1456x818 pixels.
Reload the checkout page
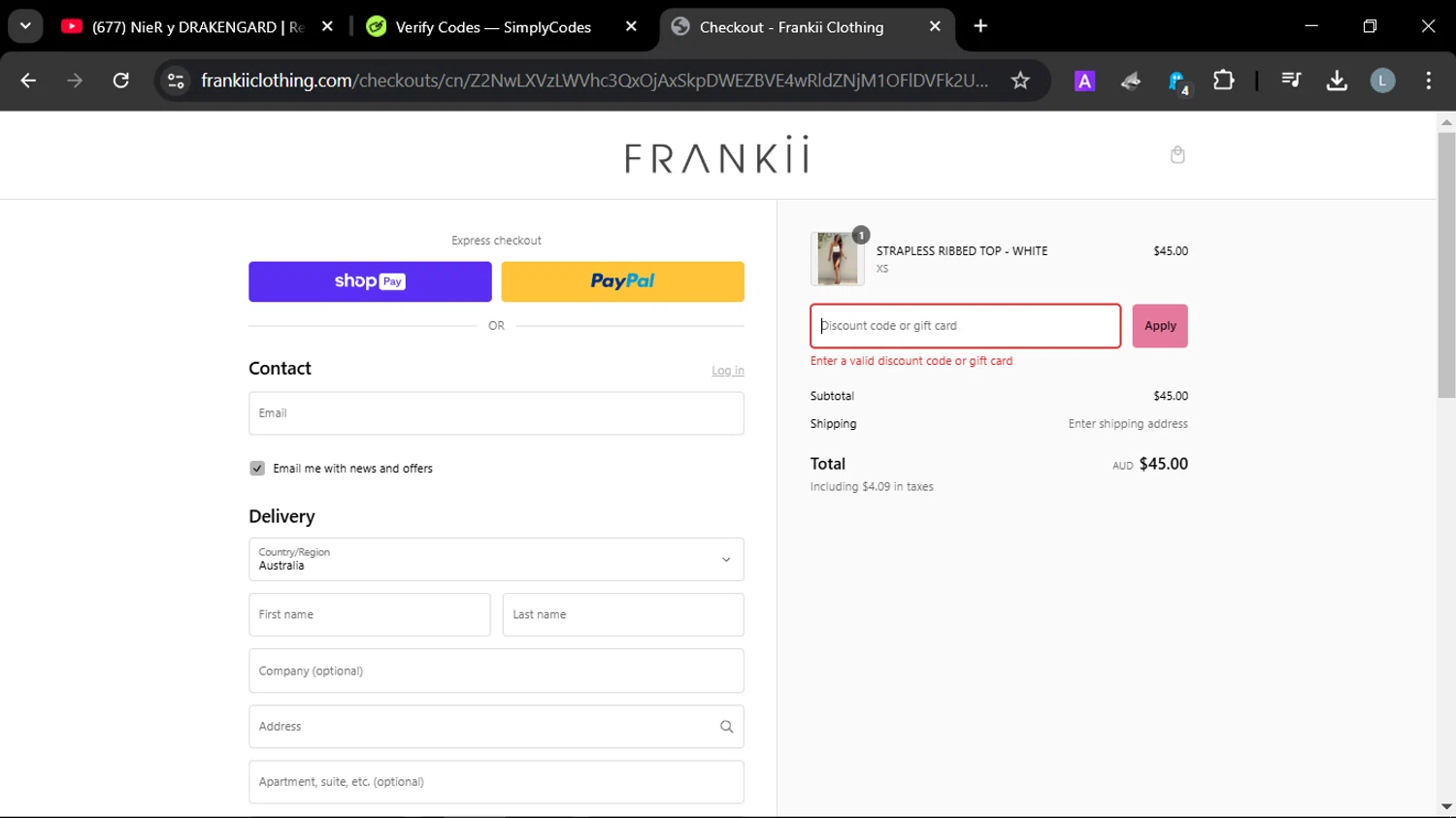click(x=121, y=81)
